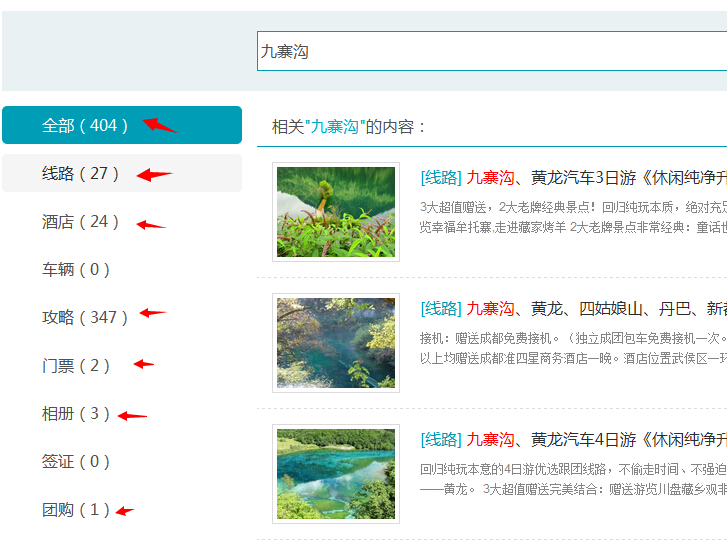The image size is (727, 541).
Task: Show 门票 (2) results
Action: pyautogui.click(x=76, y=366)
